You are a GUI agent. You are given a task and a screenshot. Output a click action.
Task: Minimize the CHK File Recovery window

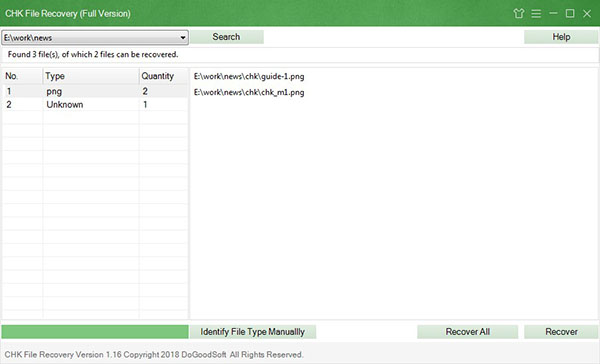(553, 13)
